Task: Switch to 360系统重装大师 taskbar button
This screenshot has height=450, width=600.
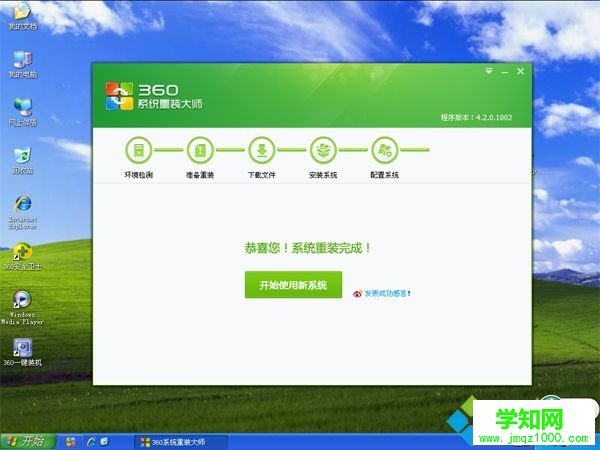Action: [x=180, y=442]
